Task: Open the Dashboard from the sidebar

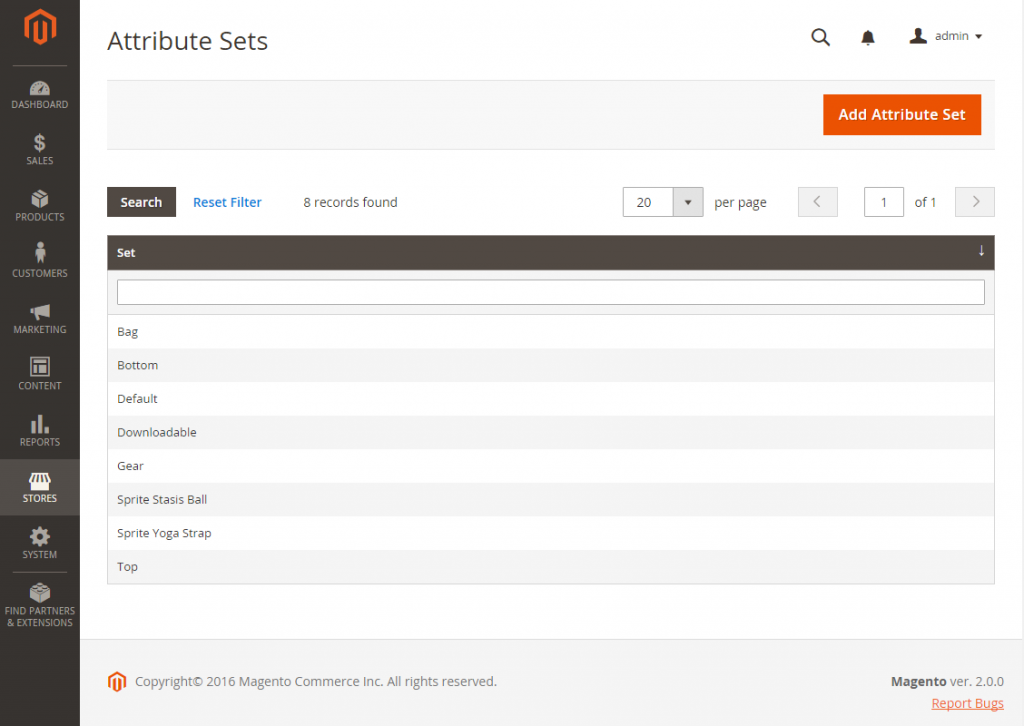Action: point(40,94)
